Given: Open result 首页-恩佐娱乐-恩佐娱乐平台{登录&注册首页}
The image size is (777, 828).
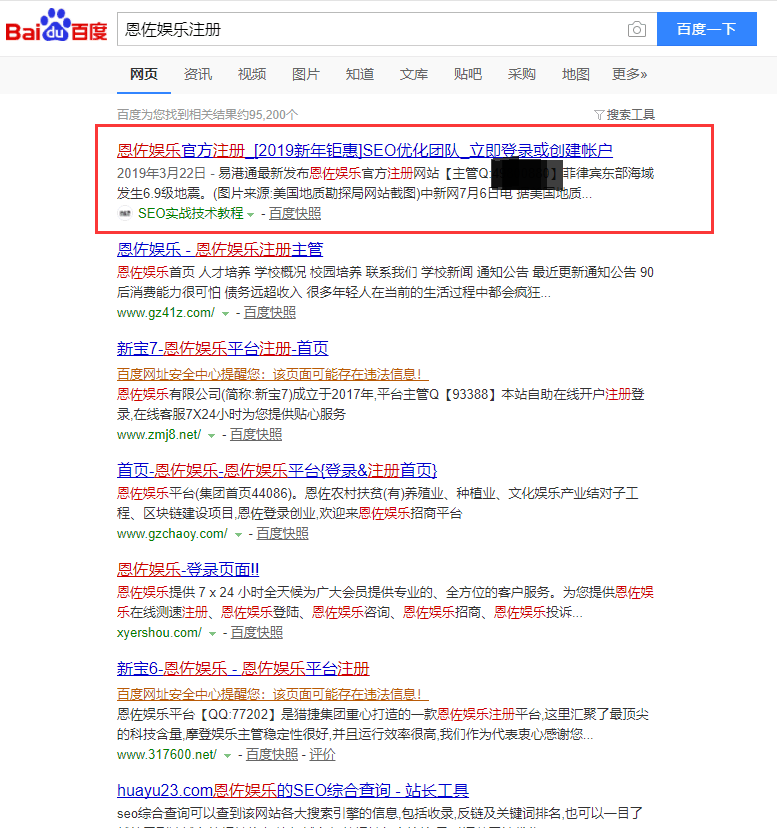Looking at the screenshot, I should click(277, 470).
